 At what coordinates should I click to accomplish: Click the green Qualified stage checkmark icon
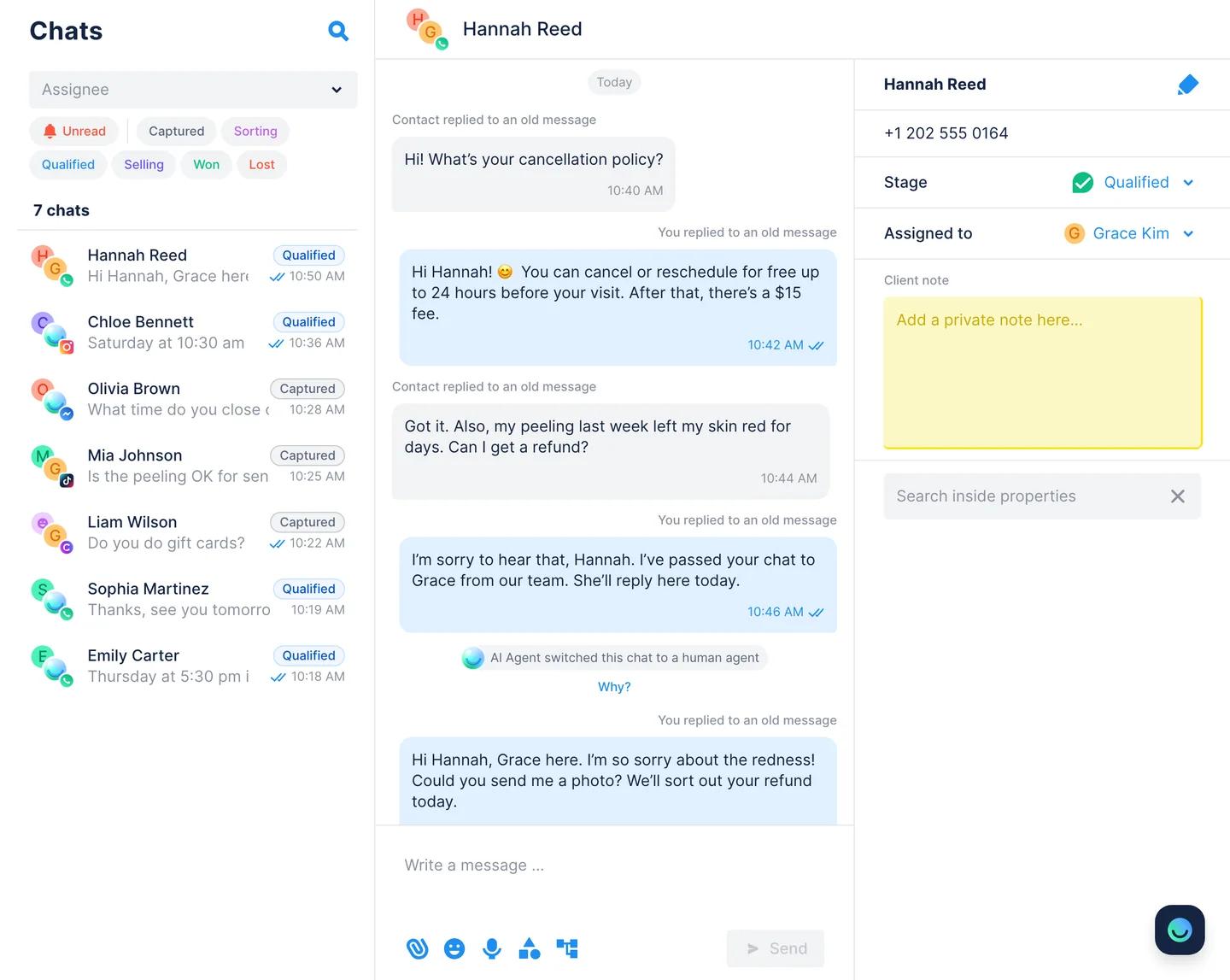tap(1082, 183)
